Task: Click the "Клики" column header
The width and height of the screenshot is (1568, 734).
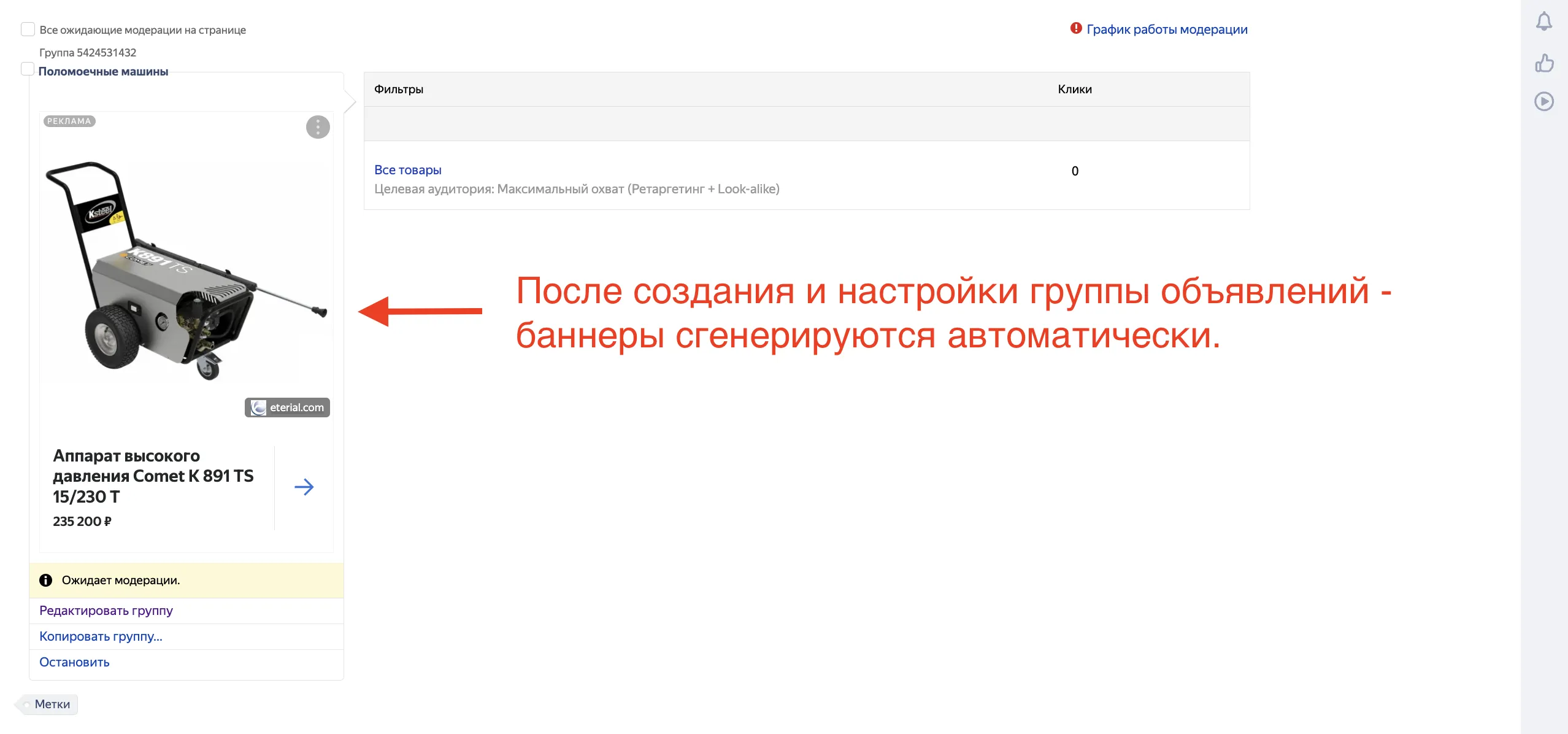Action: pyautogui.click(x=1074, y=88)
